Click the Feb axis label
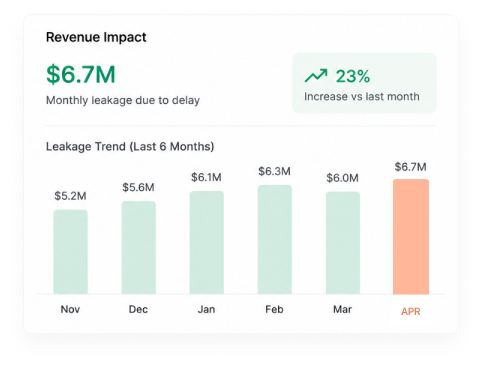482x367 pixels. (x=274, y=309)
